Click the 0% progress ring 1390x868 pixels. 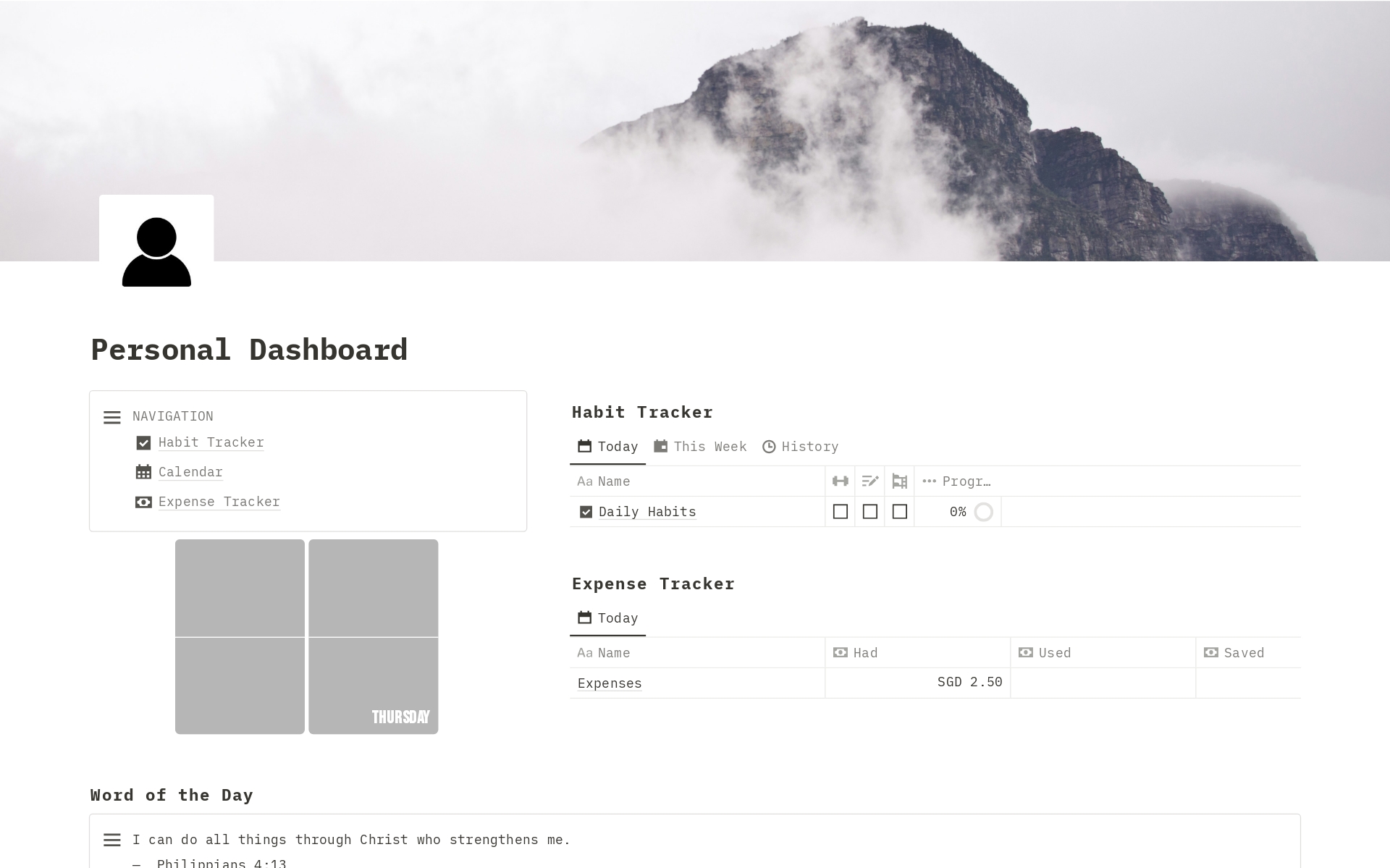[x=983, y=512]
